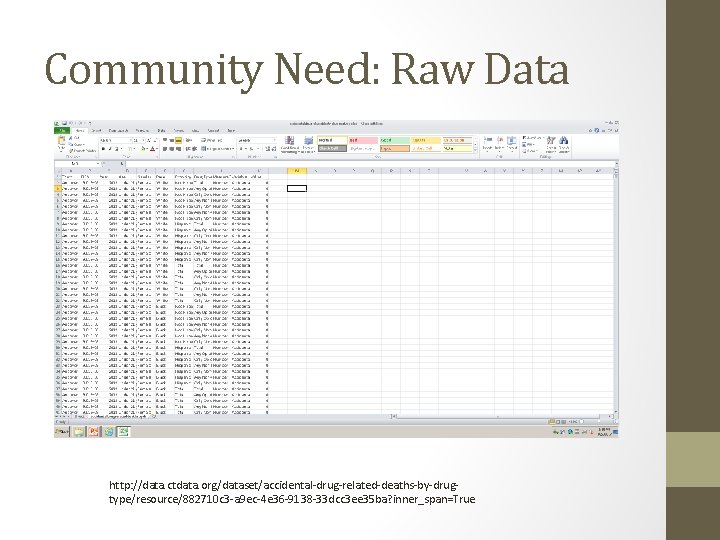Open the Name Box dropdown arrow
720x540 pixels.
(98, 163)
